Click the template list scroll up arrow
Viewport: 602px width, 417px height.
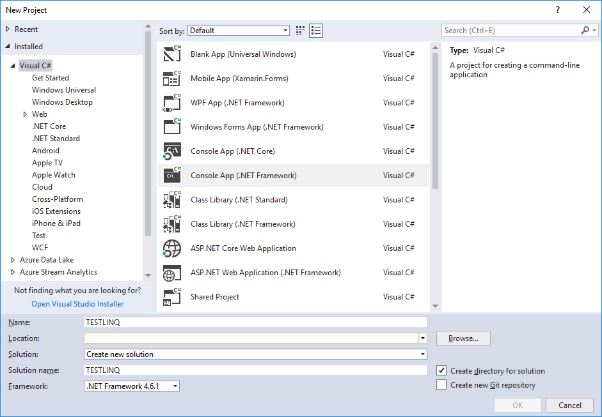pyautogui.click(x=435, y=47)
